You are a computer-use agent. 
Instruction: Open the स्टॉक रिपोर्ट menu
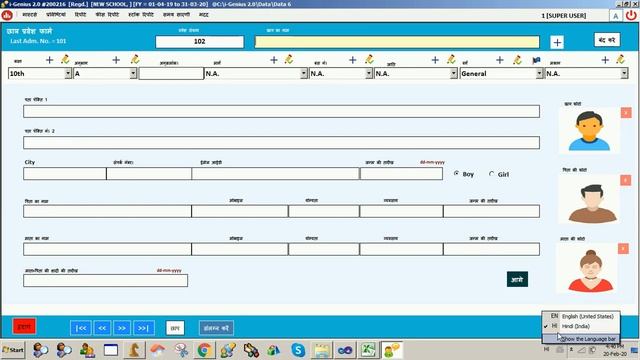coord(141,15)
